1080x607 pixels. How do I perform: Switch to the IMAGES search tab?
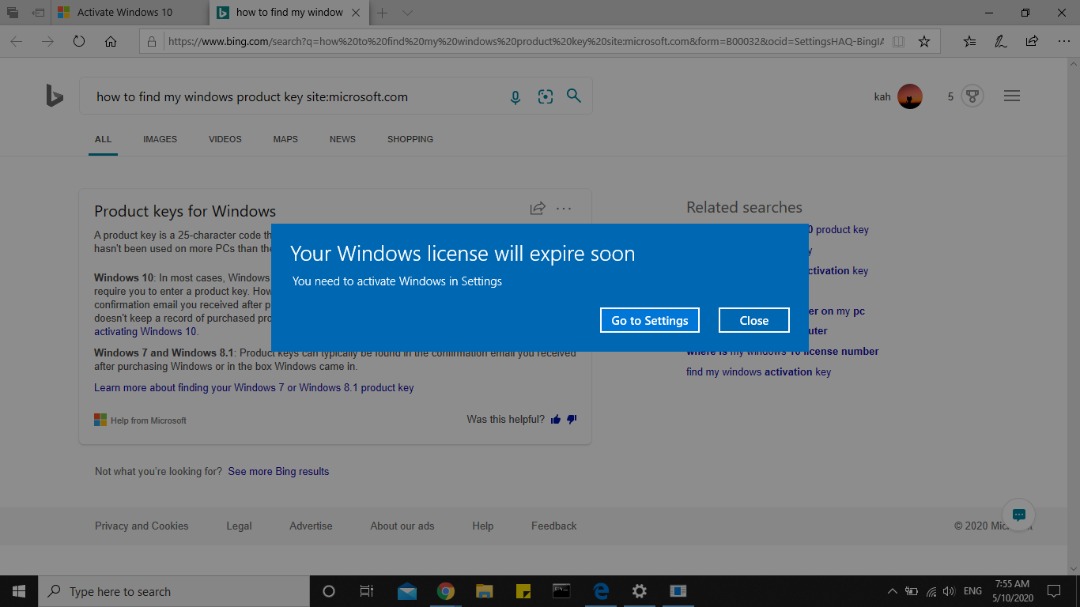click(x=159, y=139)
